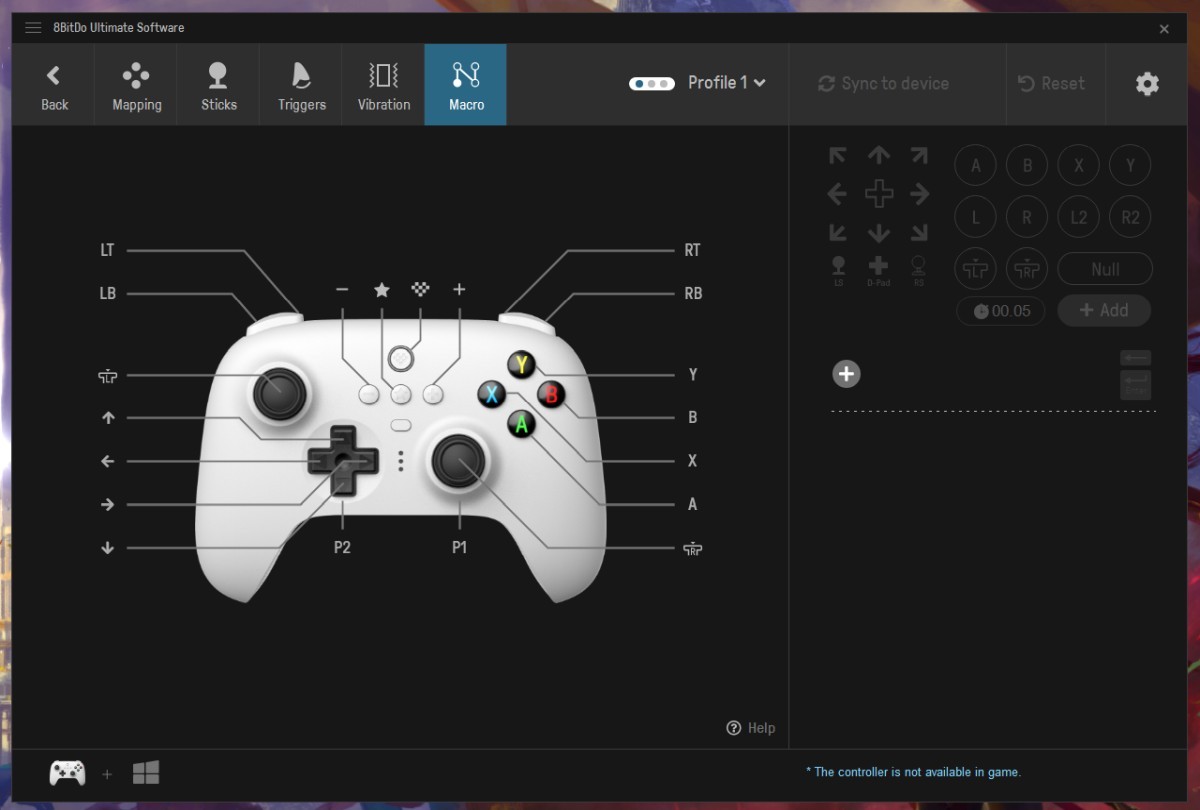Click the controller icon in bottom bar
The image size is (1200, 810).
(x=67, y=773)
